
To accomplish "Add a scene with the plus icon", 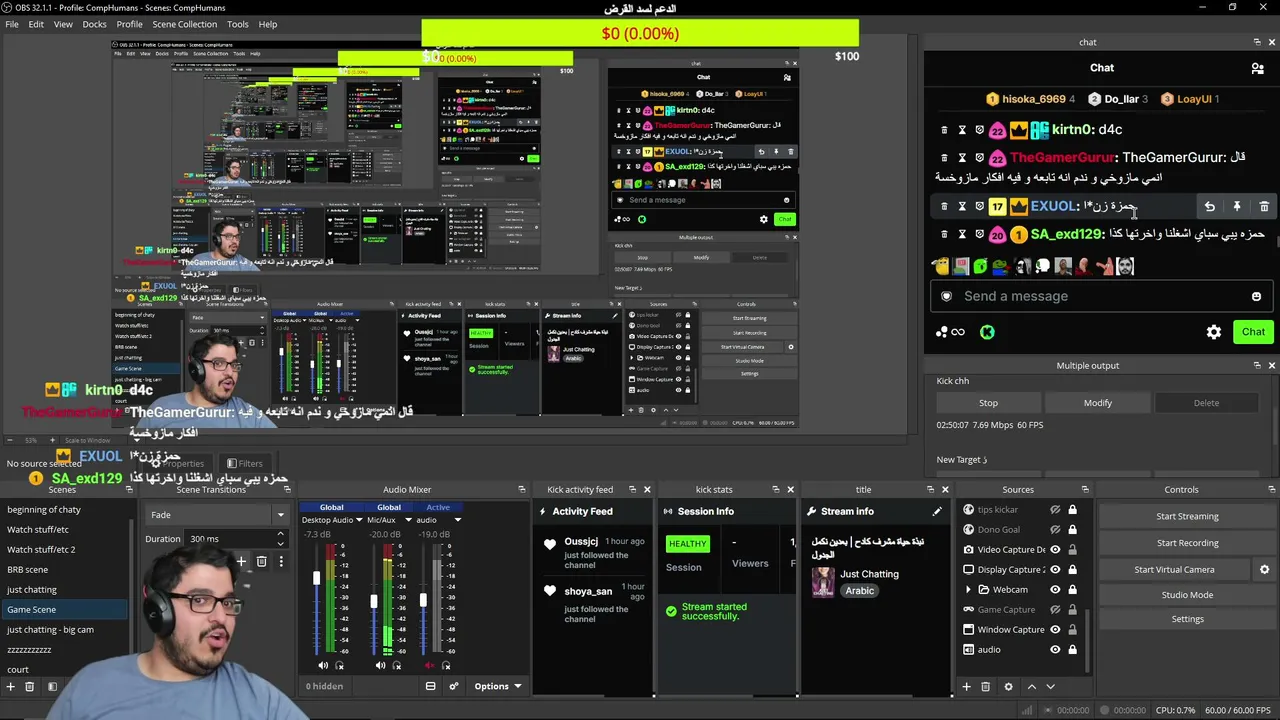I will pyautogui.click(x=11, y=687).
